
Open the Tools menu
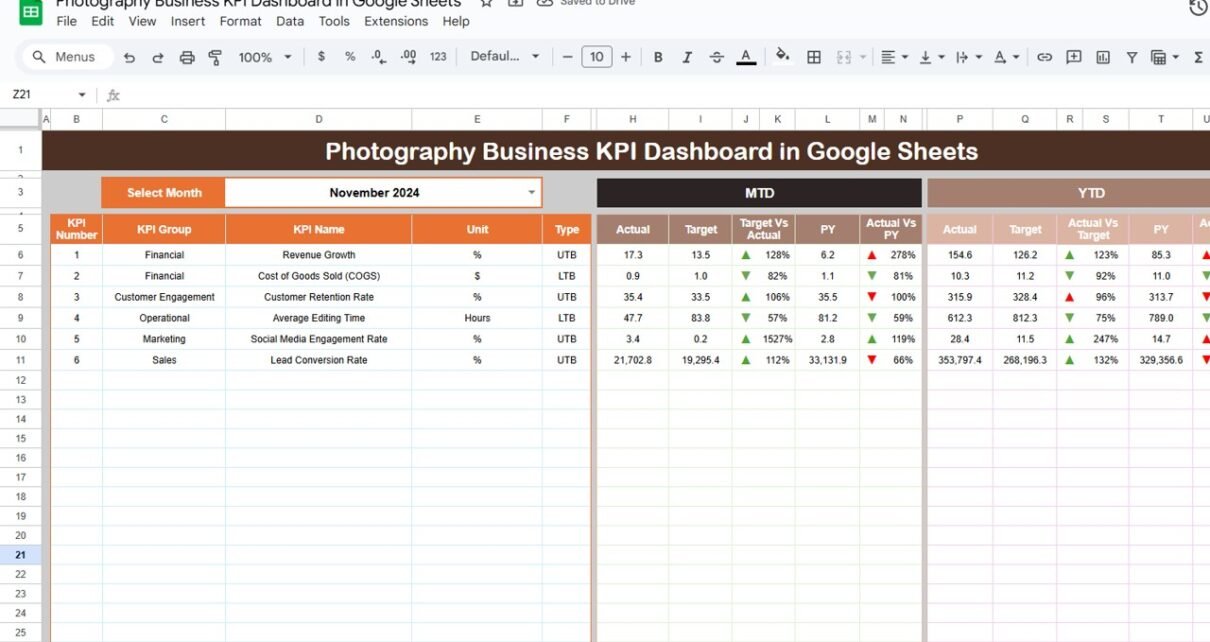tap(334, 21)
